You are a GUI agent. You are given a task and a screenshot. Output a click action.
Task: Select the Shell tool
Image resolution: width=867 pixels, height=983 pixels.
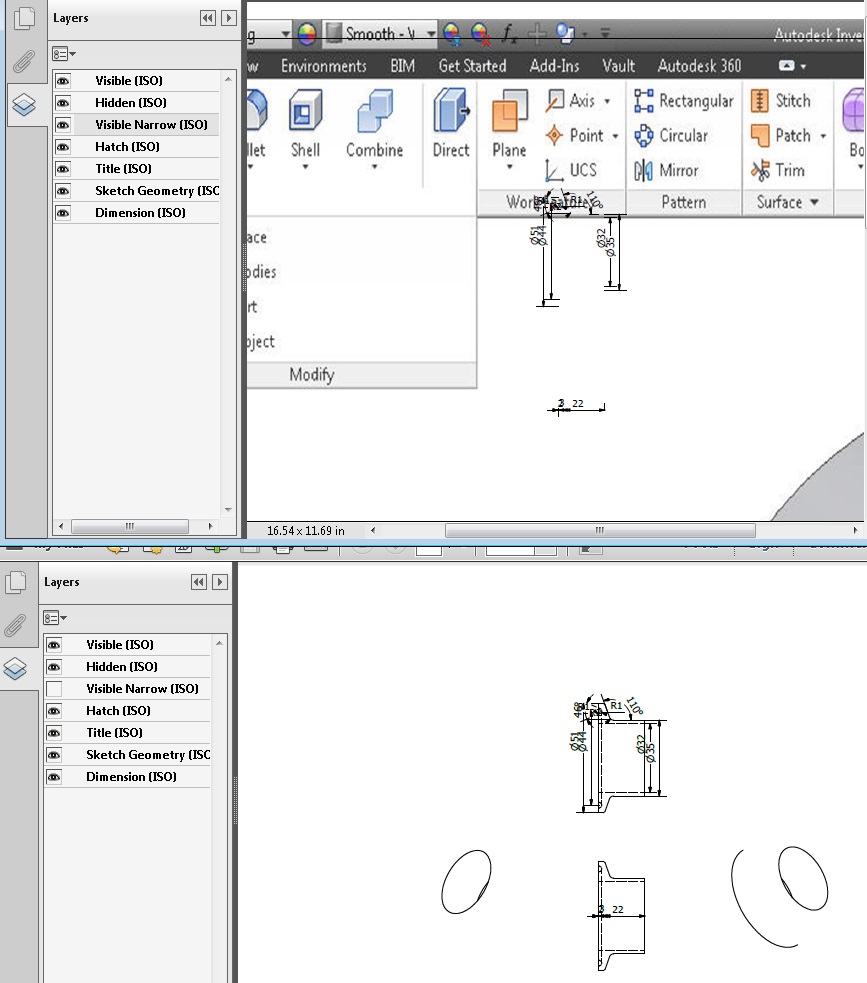tap(305, 122)
